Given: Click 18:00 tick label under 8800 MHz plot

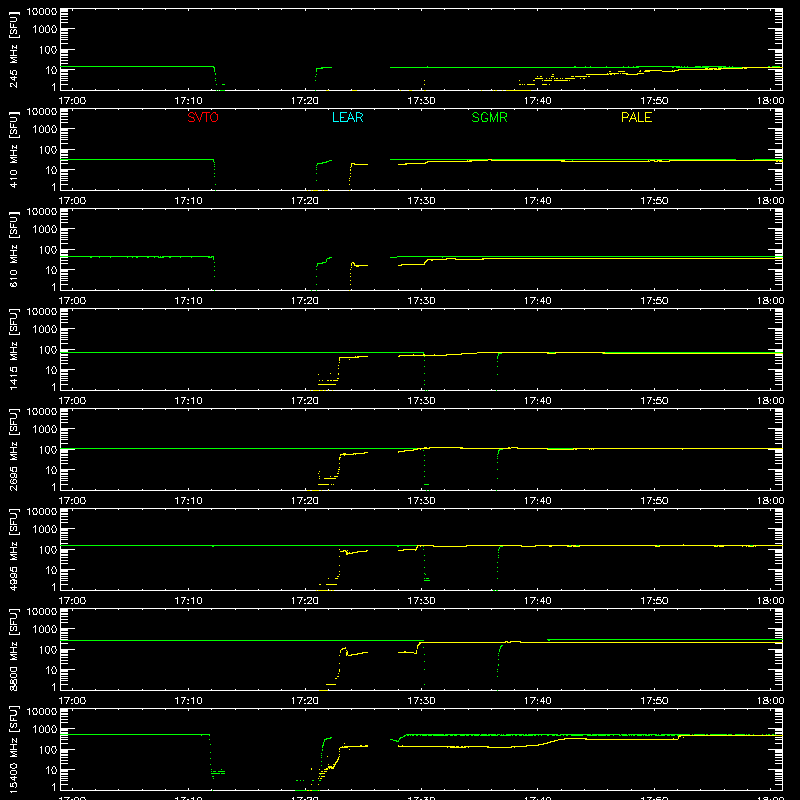Looking at the screenshot, I should (770, 701).
